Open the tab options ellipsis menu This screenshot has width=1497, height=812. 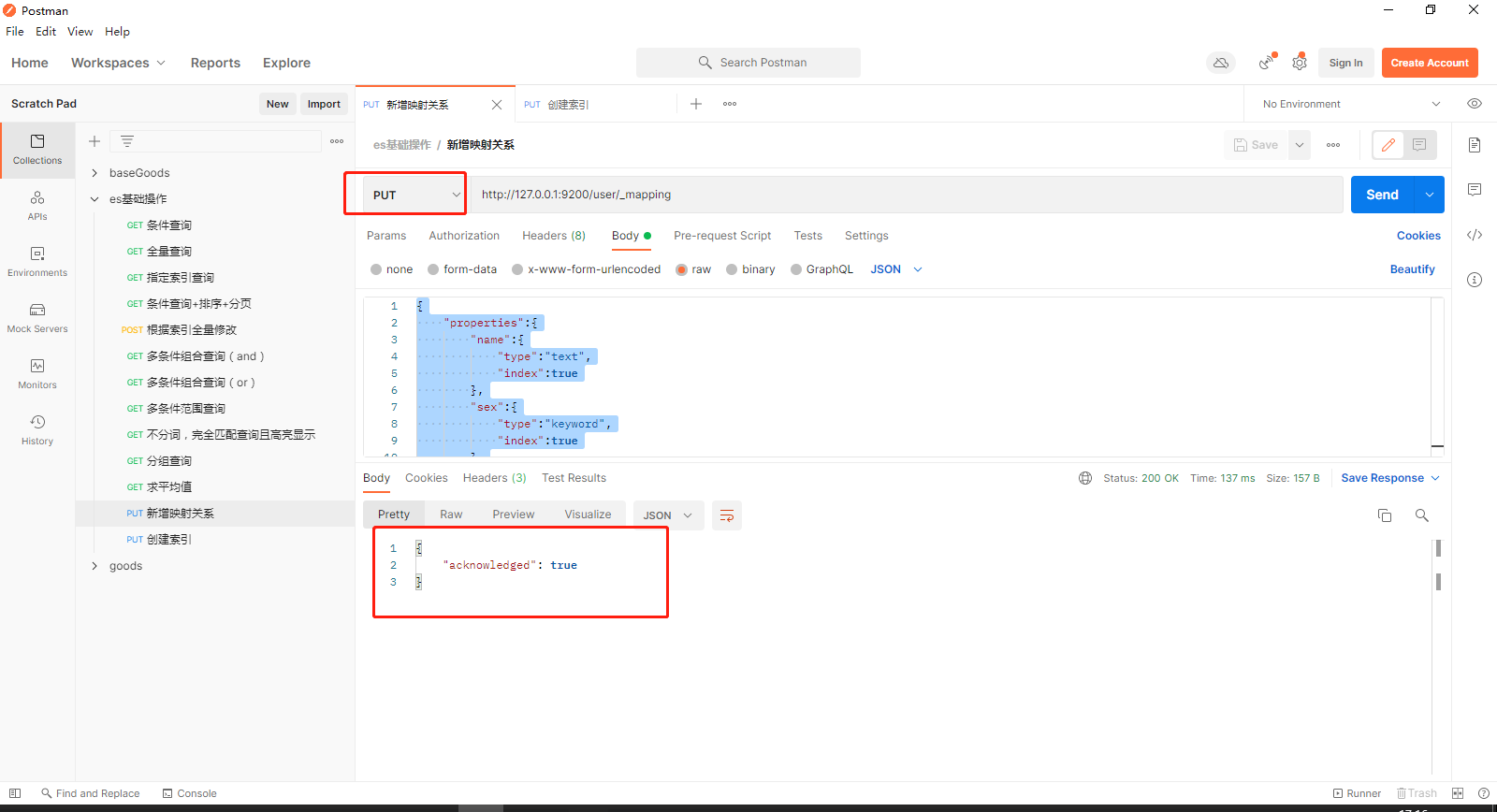pyautogui.click(x=730, y=104)
